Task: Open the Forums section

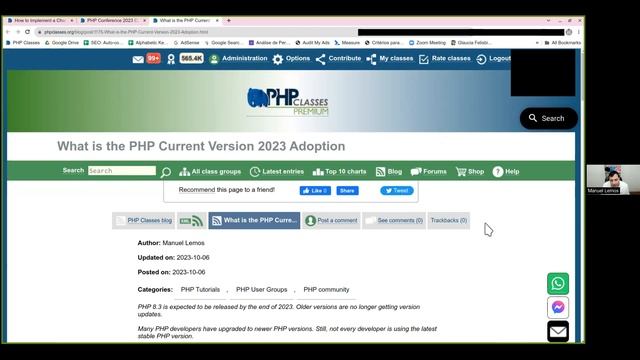Action: coord(429,172)
